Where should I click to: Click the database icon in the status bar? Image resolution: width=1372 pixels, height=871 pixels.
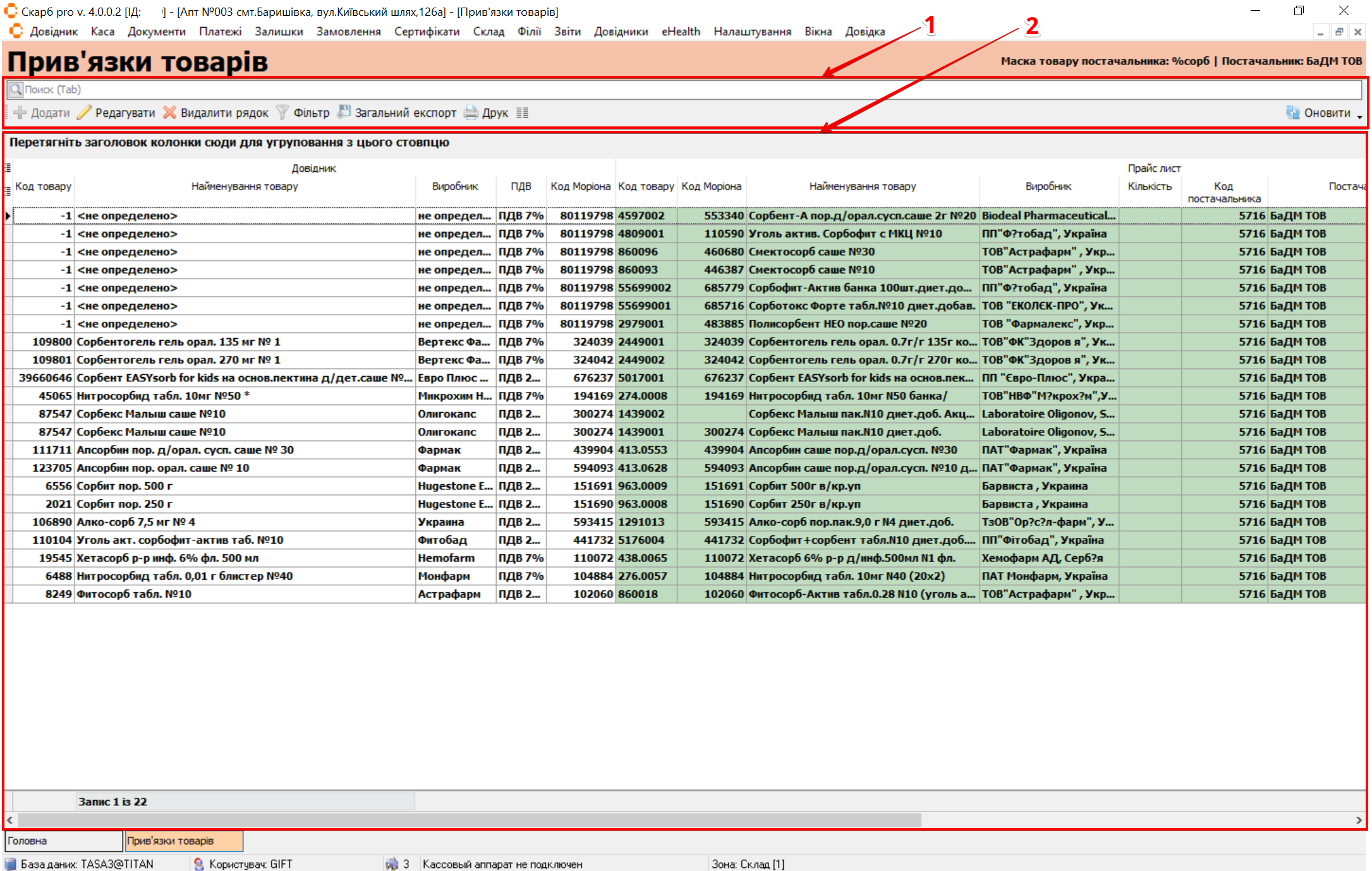pyautogui.click(x=11, y=863)
